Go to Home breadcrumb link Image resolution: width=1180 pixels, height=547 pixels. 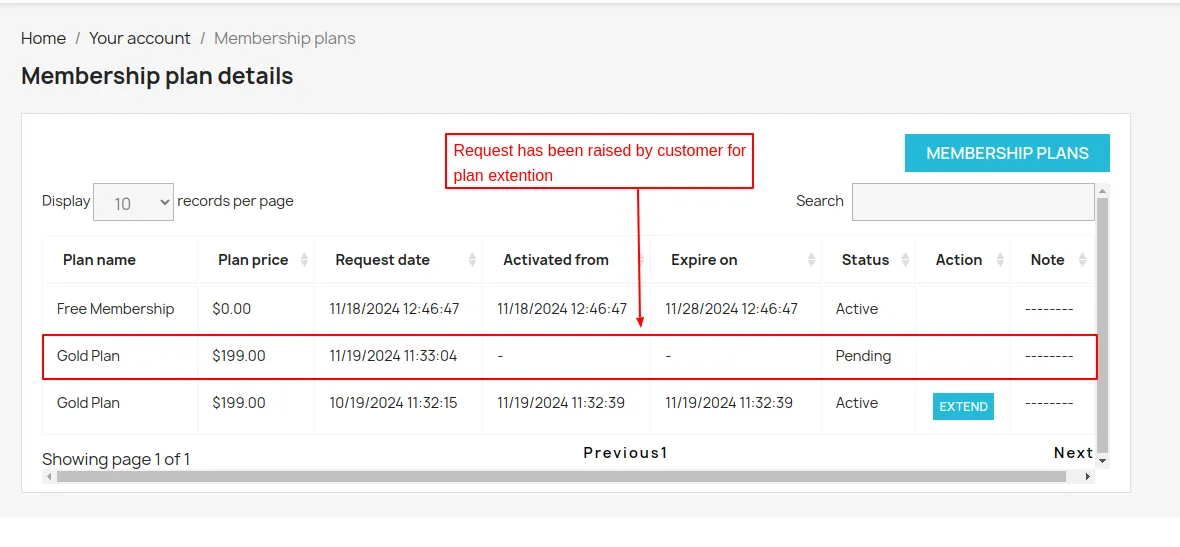pyautogui.click(x=43, y=38)
